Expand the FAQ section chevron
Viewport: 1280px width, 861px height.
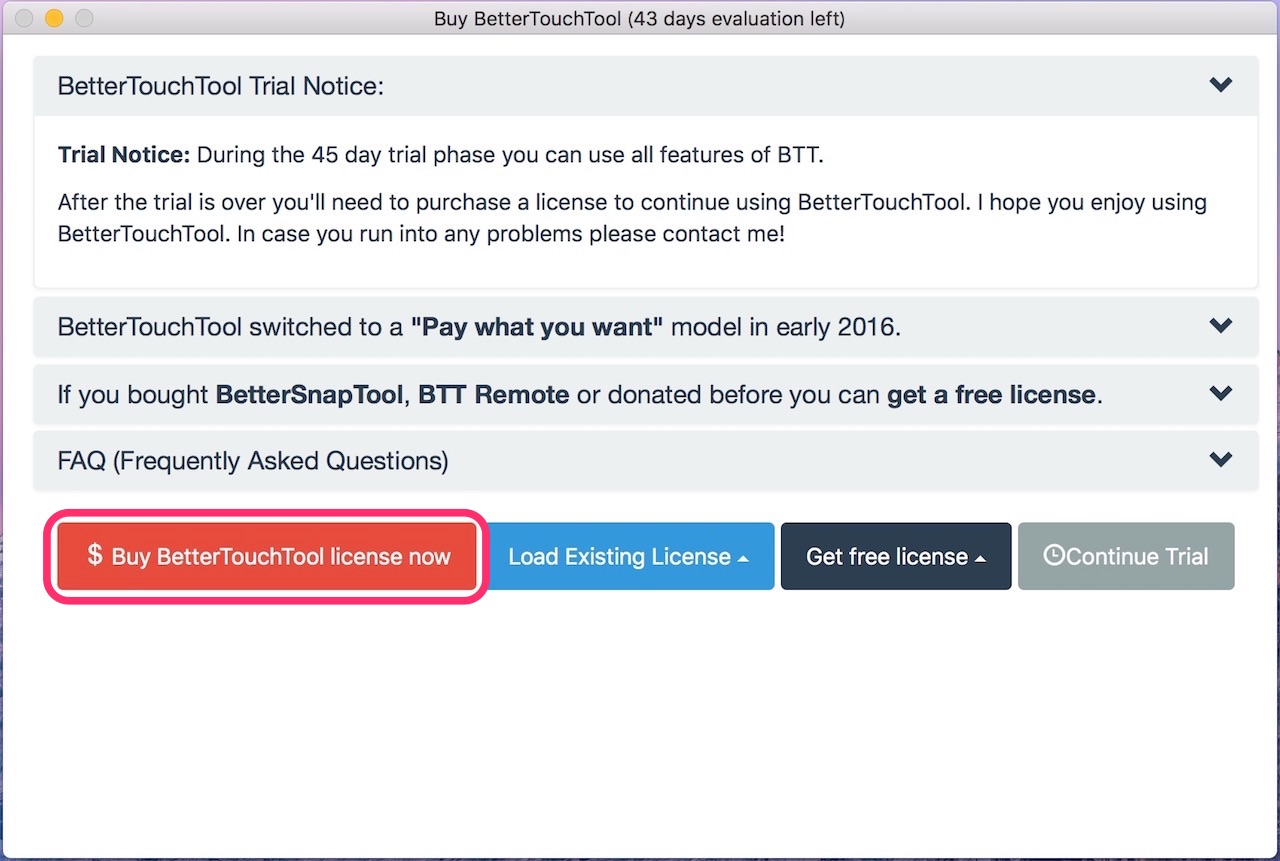tap(1220, 460)
